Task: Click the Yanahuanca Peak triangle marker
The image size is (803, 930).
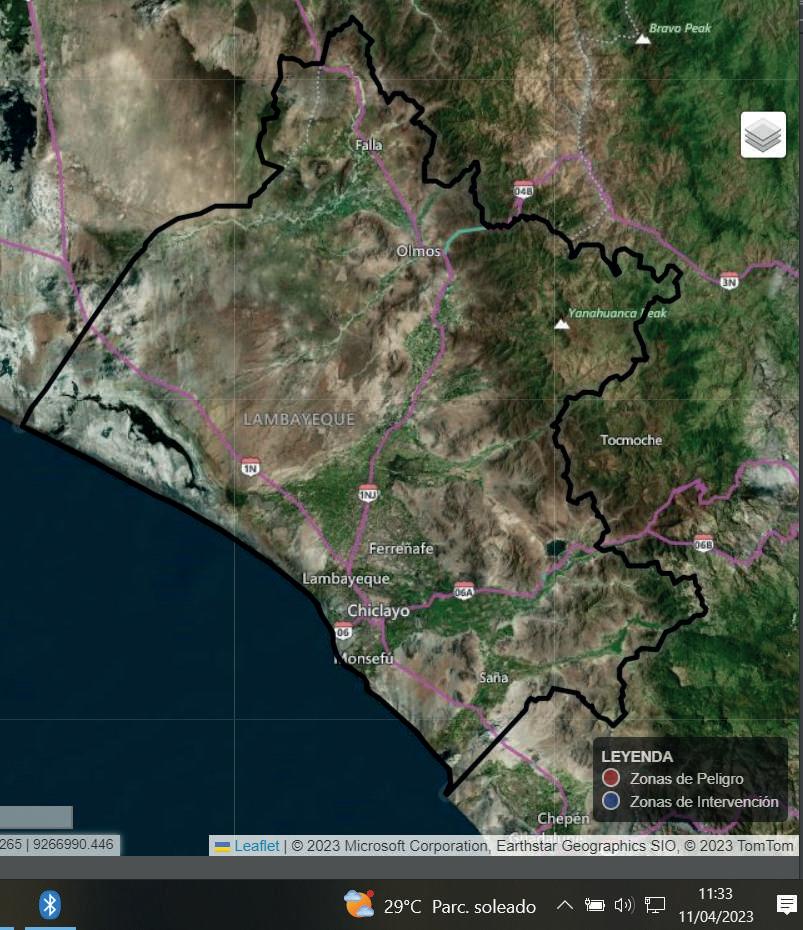Action: tap(561, 324)
